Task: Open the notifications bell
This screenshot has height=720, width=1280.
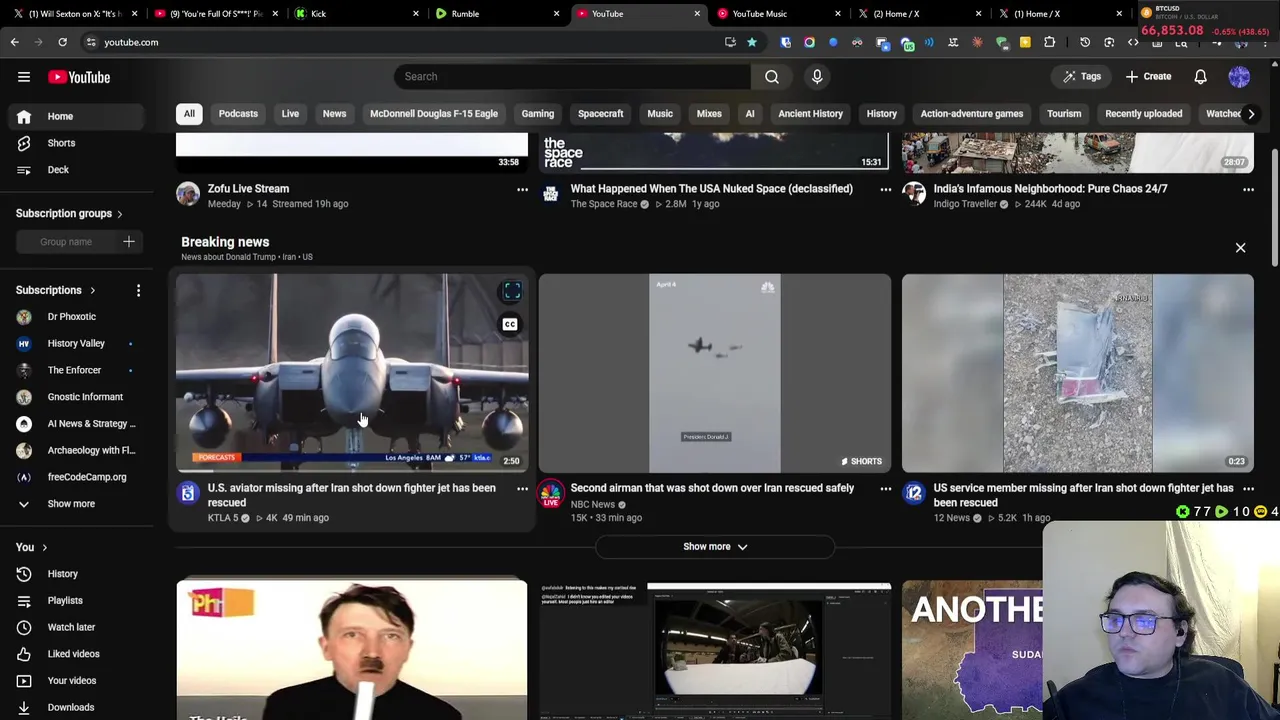Action: click(x=1200, y=77)
